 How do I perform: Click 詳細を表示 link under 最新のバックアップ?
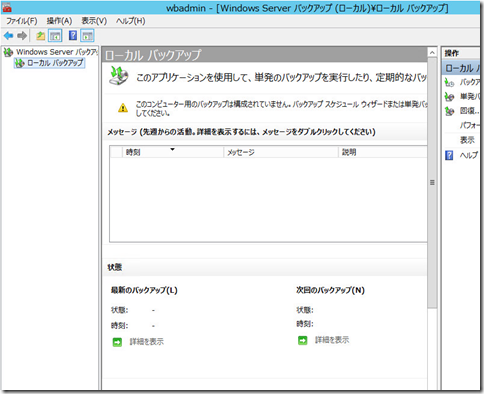pos(147,342)
